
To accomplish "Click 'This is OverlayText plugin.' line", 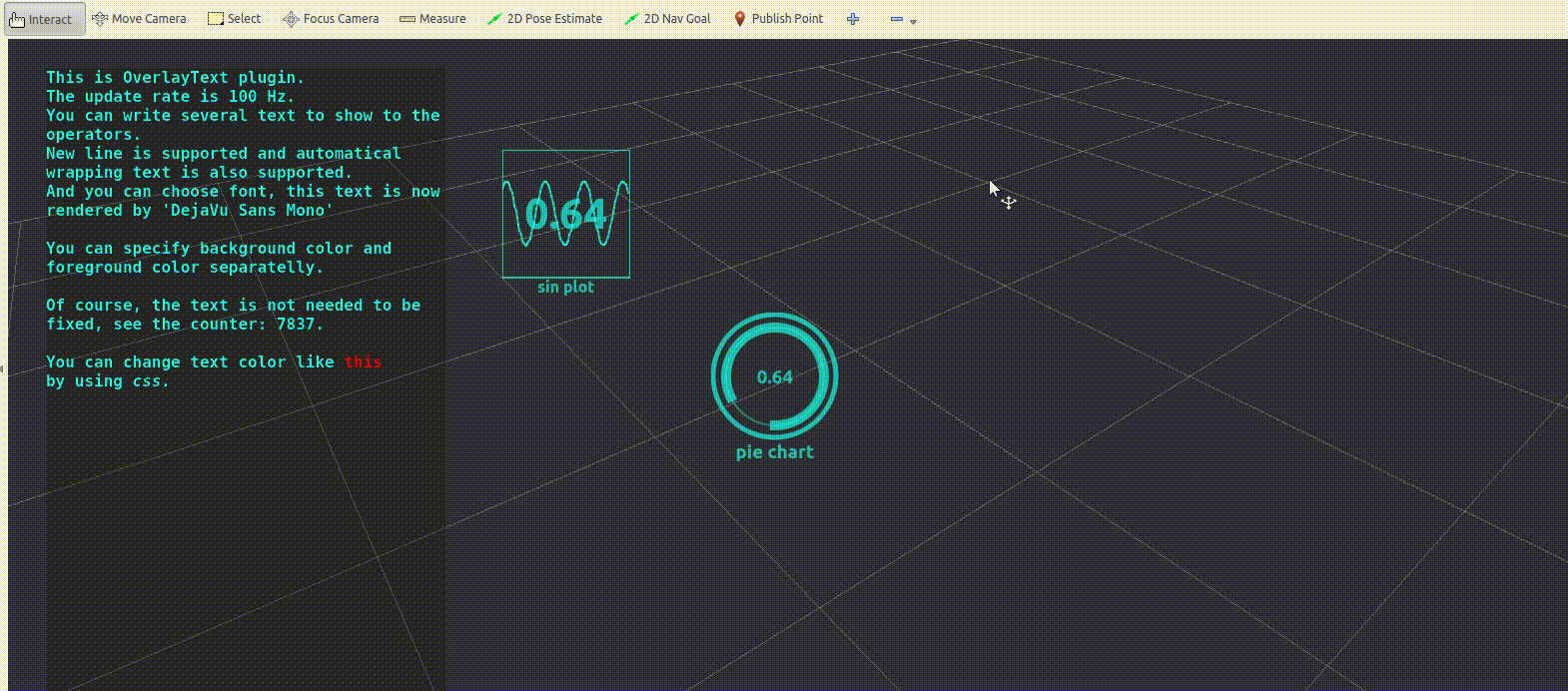I will (x=176, y=77).
